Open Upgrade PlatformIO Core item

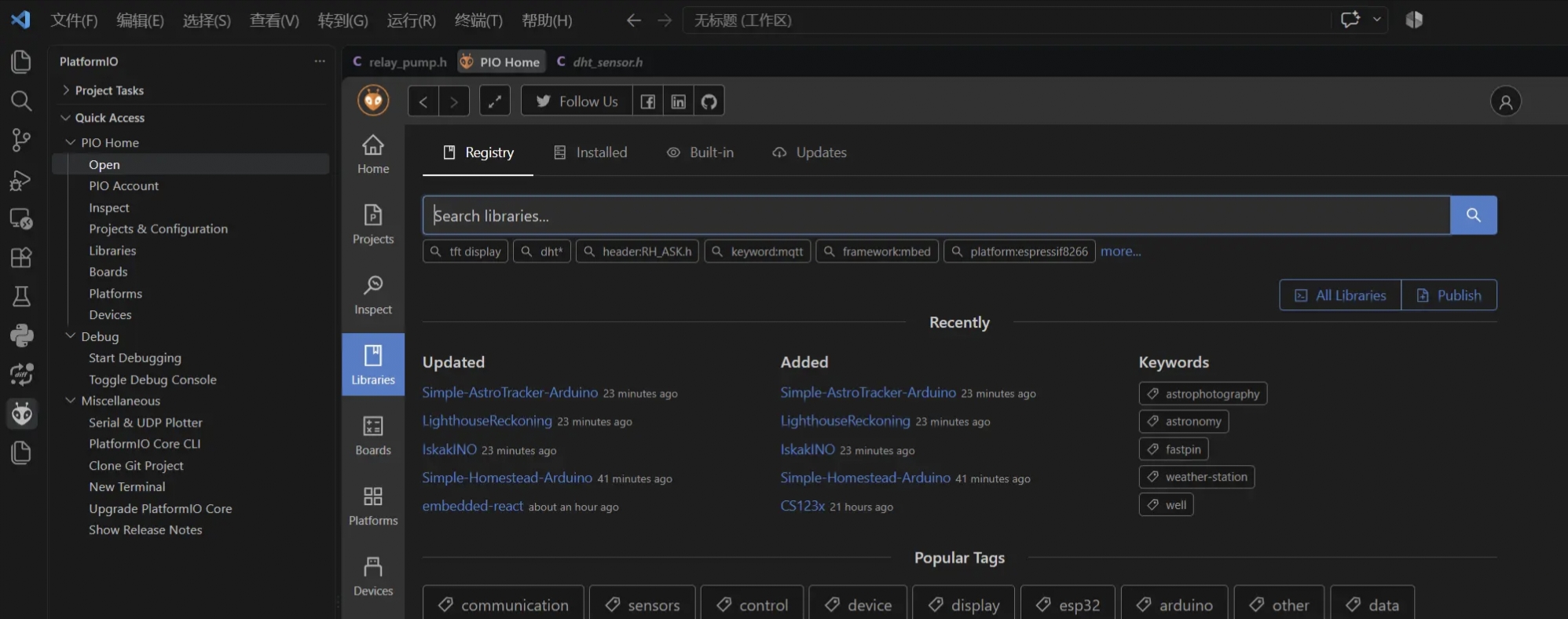(x=160, y=509)
